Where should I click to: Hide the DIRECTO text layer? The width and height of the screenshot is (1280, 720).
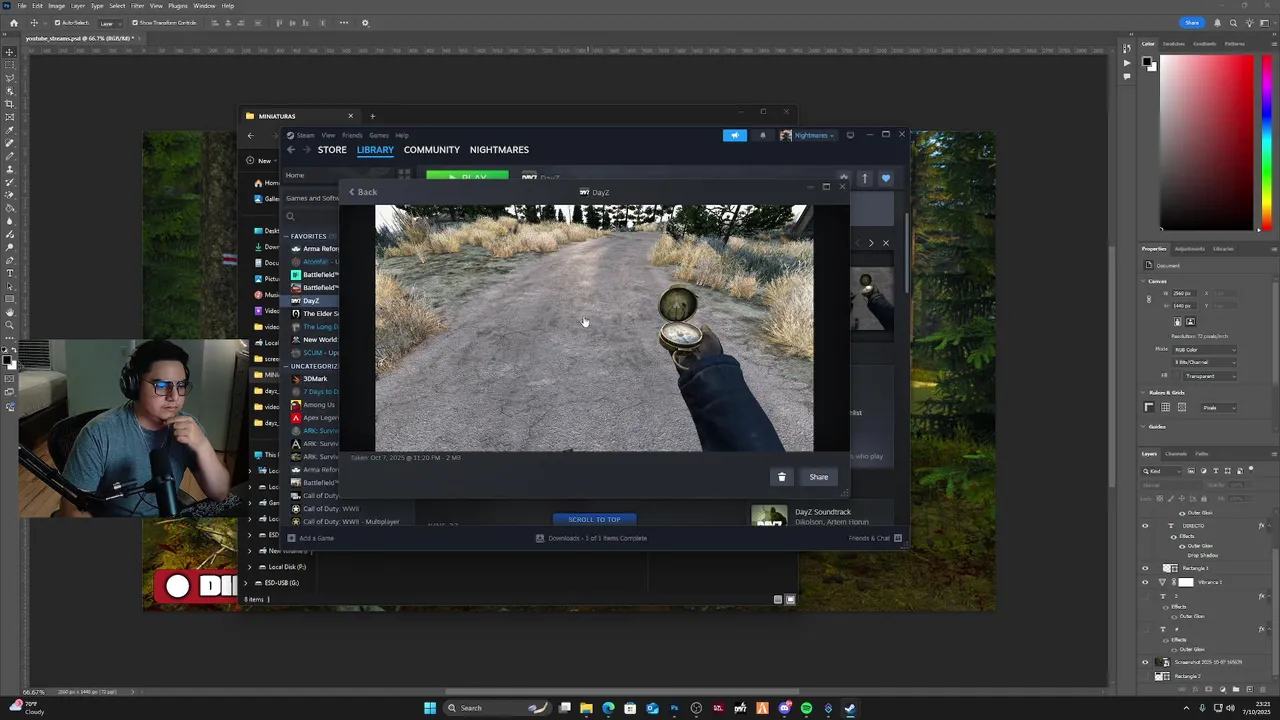pyautogui.click(x=1145, y=525)
